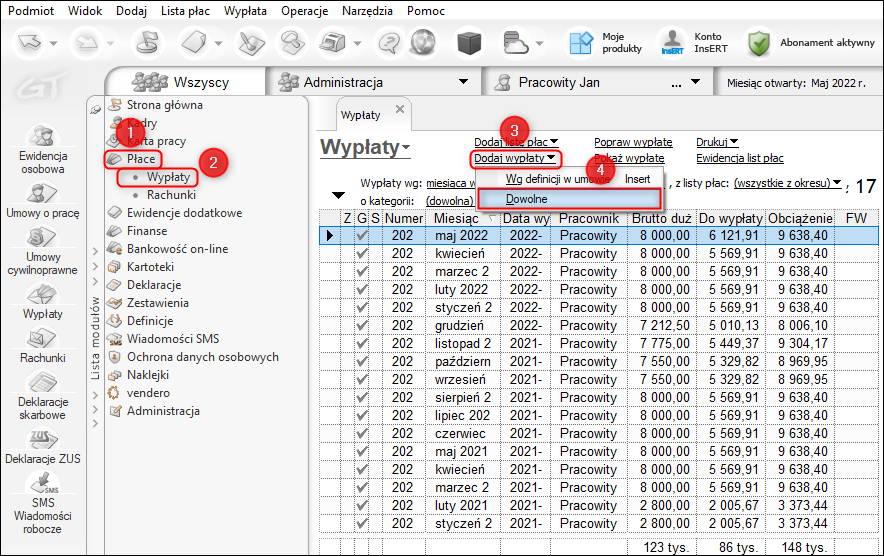The width and height of the screenshot is (884, 556).
Task: Toggle G checkmark in maj 2022 row
Action: coord(362,235)
